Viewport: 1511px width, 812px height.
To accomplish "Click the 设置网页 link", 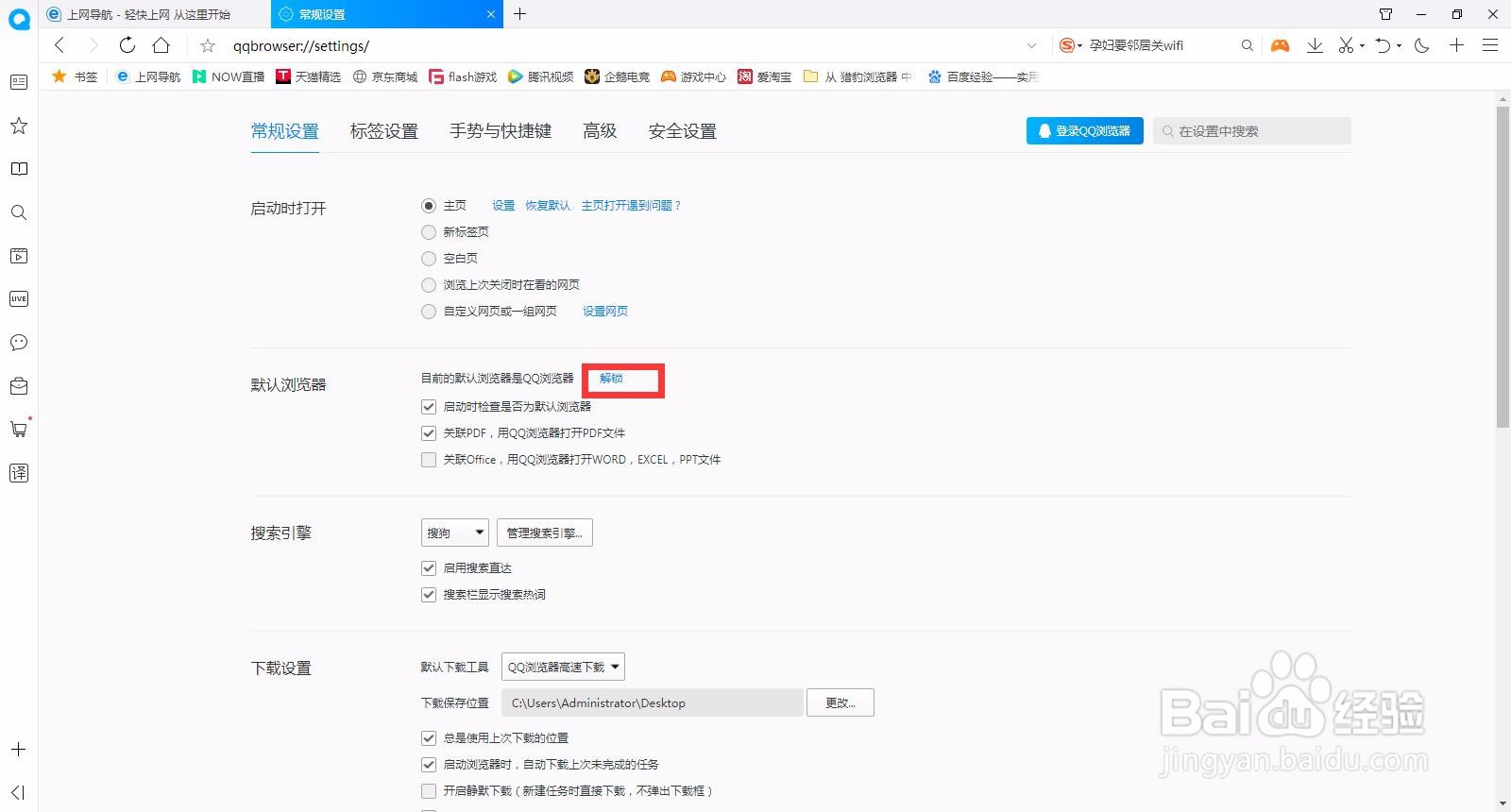I will tap(605, 311).
